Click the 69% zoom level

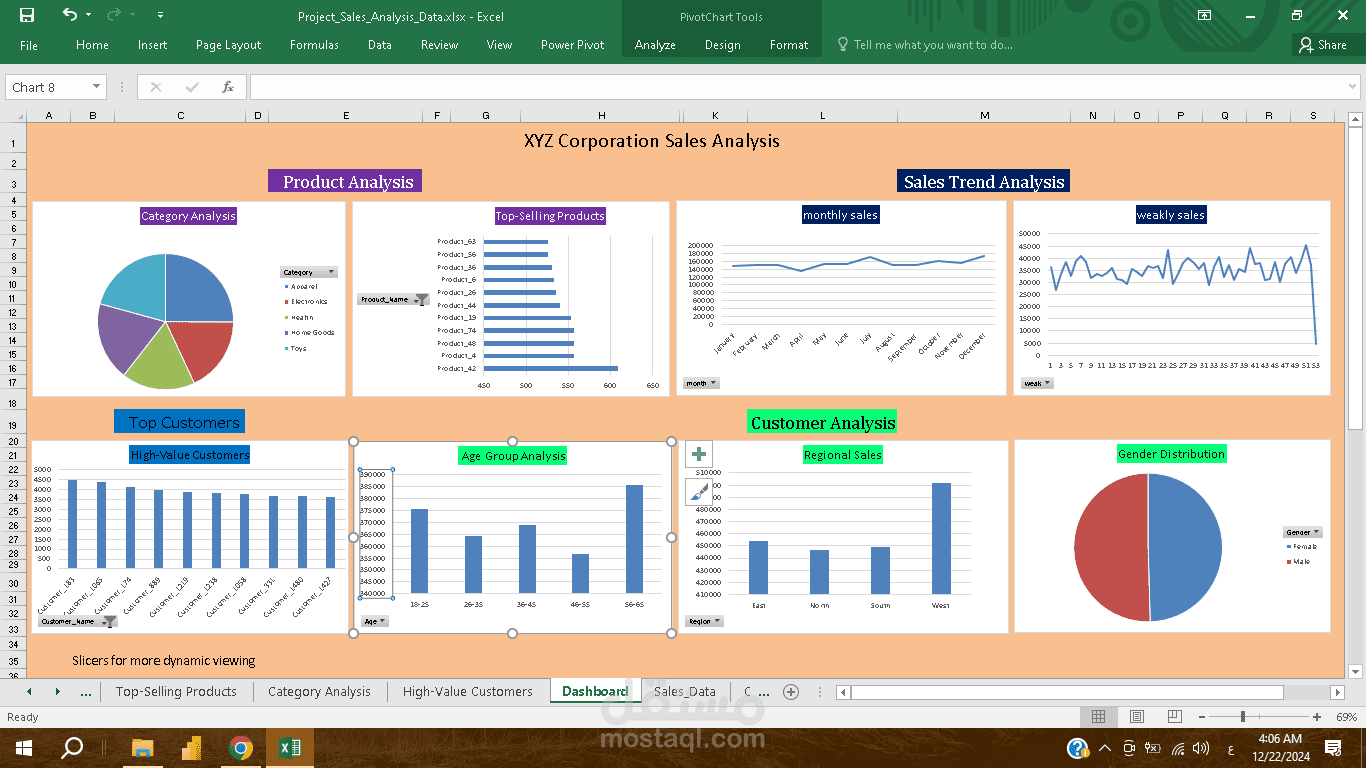click(x=1346, y=717)
